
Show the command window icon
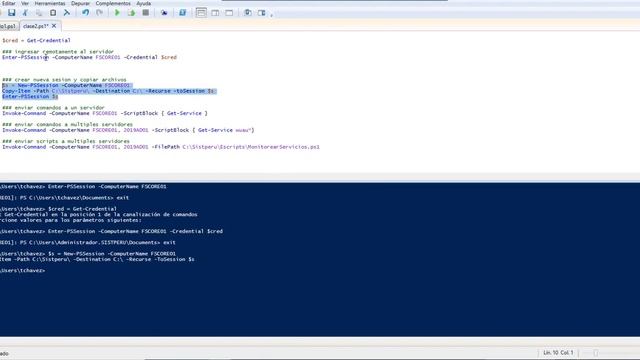pyautogui.click(x=247, y=13)
